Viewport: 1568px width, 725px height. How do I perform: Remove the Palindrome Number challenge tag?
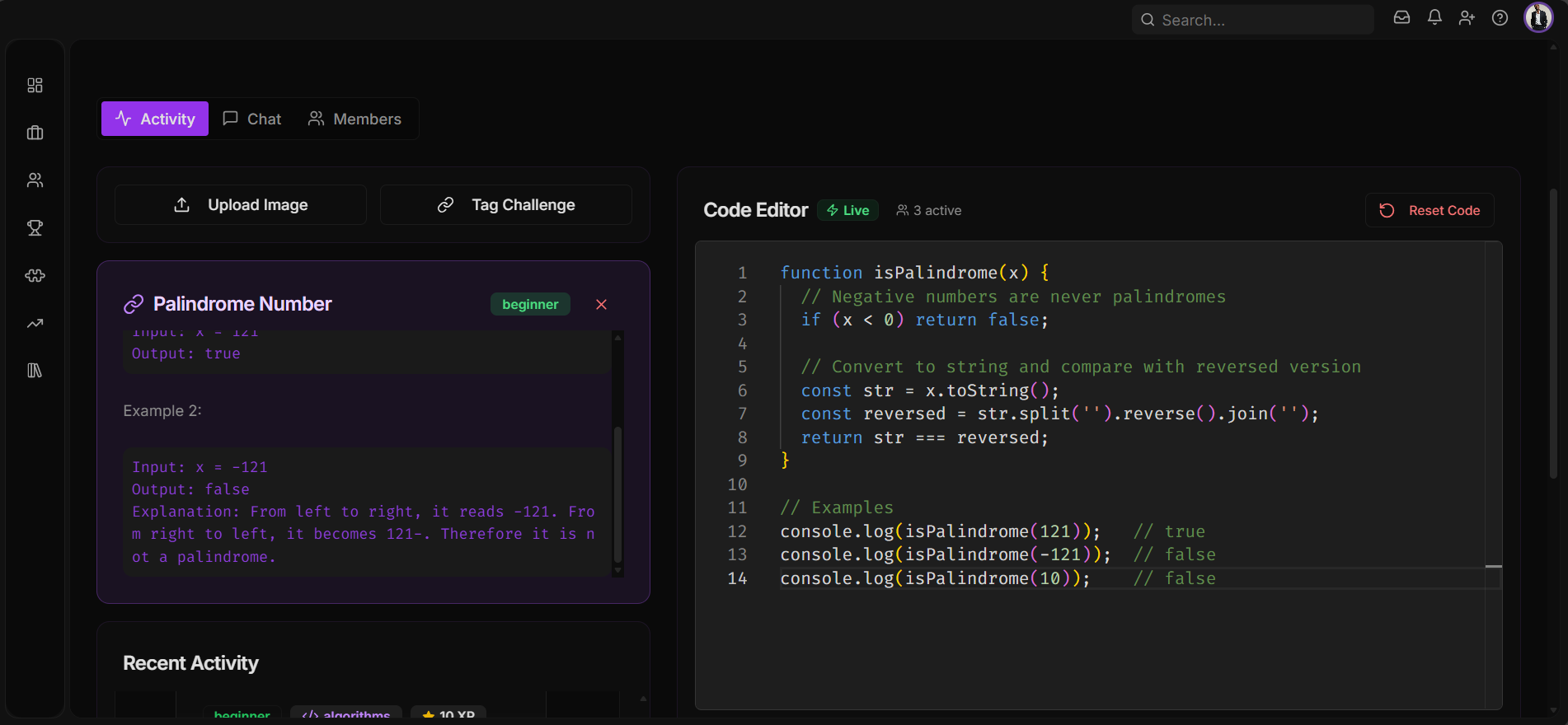click(x=601, y=305)
